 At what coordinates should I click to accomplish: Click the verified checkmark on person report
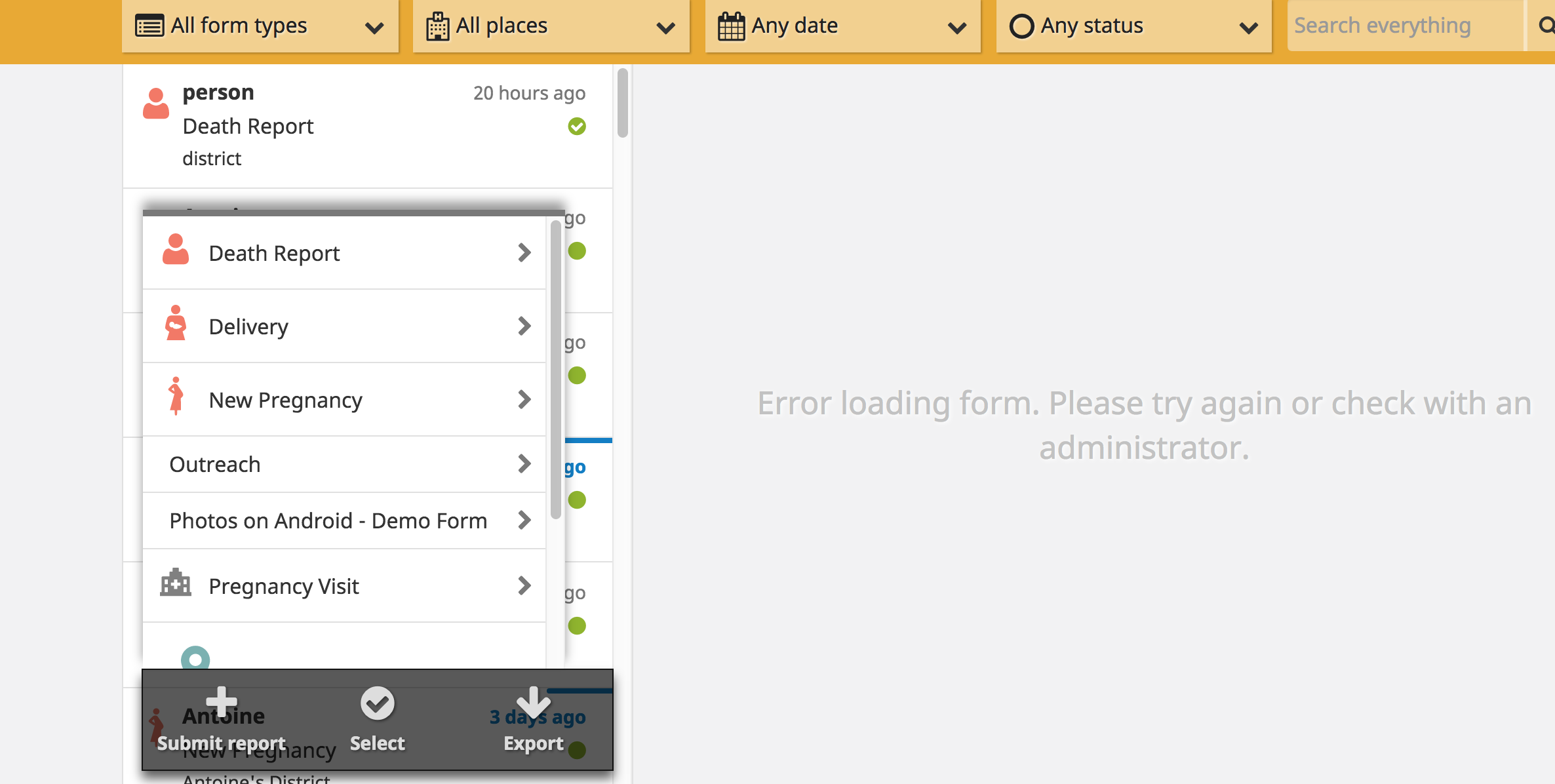577,126
